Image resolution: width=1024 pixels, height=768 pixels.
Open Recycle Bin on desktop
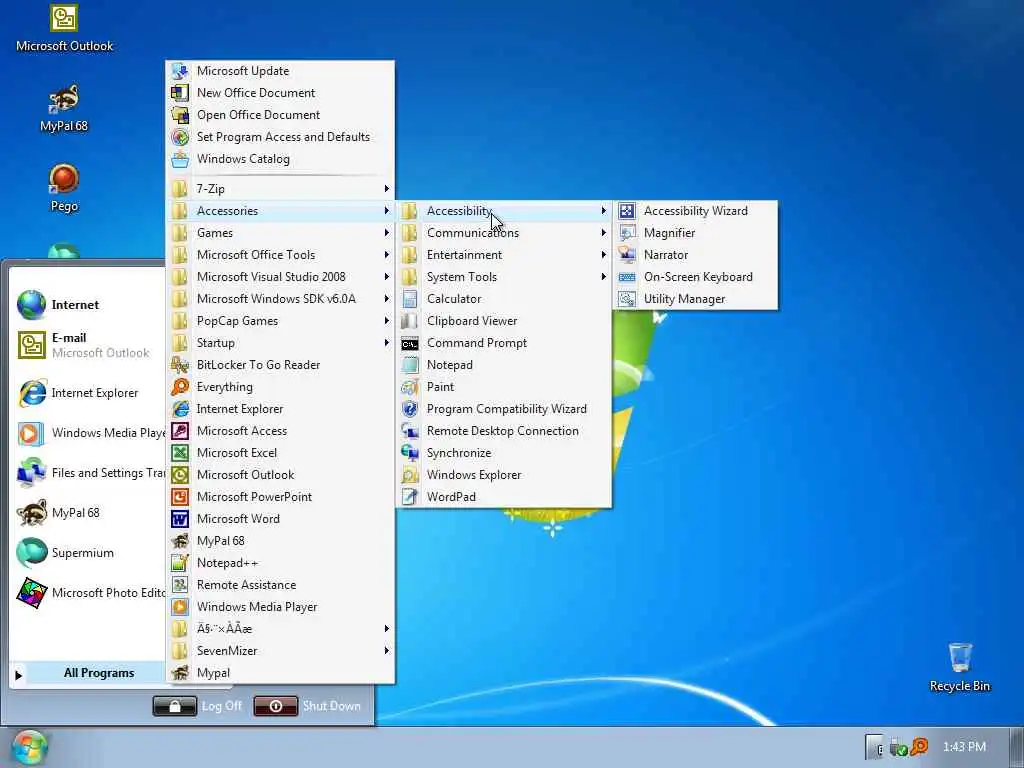coord(959,667)
